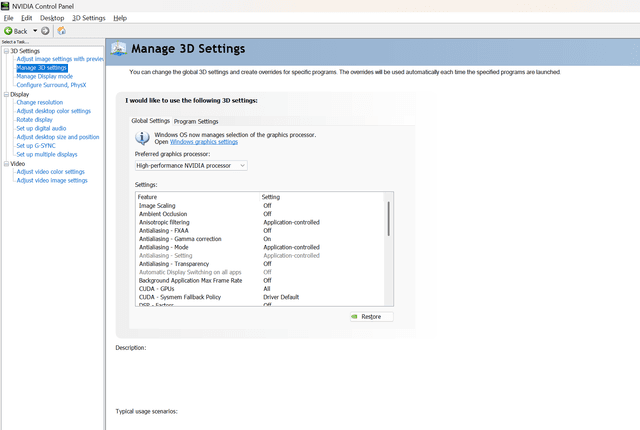Click the settings list vertical scrollbar
The image size is (640, 430).
[389, 219]
